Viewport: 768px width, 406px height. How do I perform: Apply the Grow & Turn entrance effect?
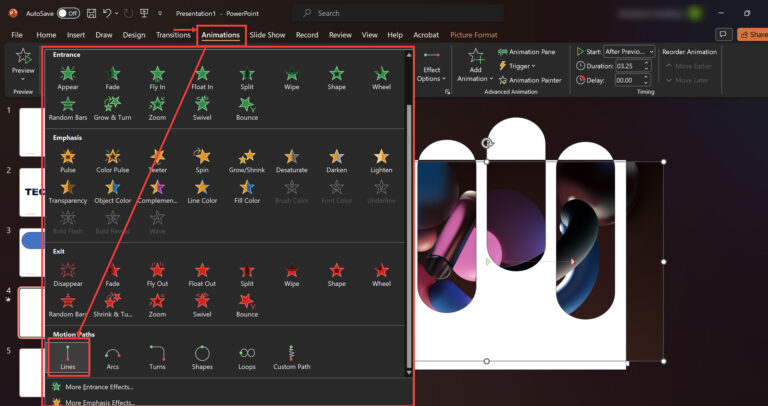[113, 109]
